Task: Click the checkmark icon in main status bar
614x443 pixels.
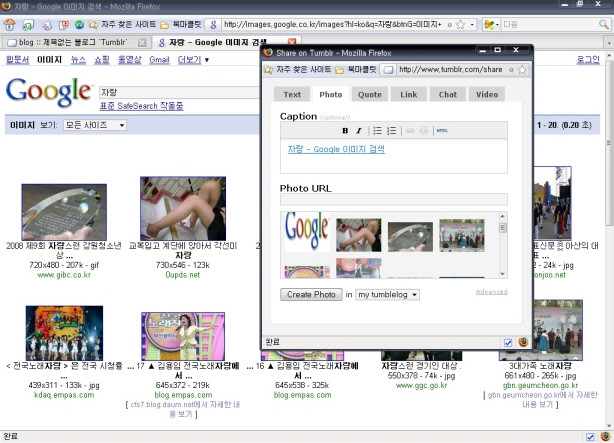Action: coord(590,437)
